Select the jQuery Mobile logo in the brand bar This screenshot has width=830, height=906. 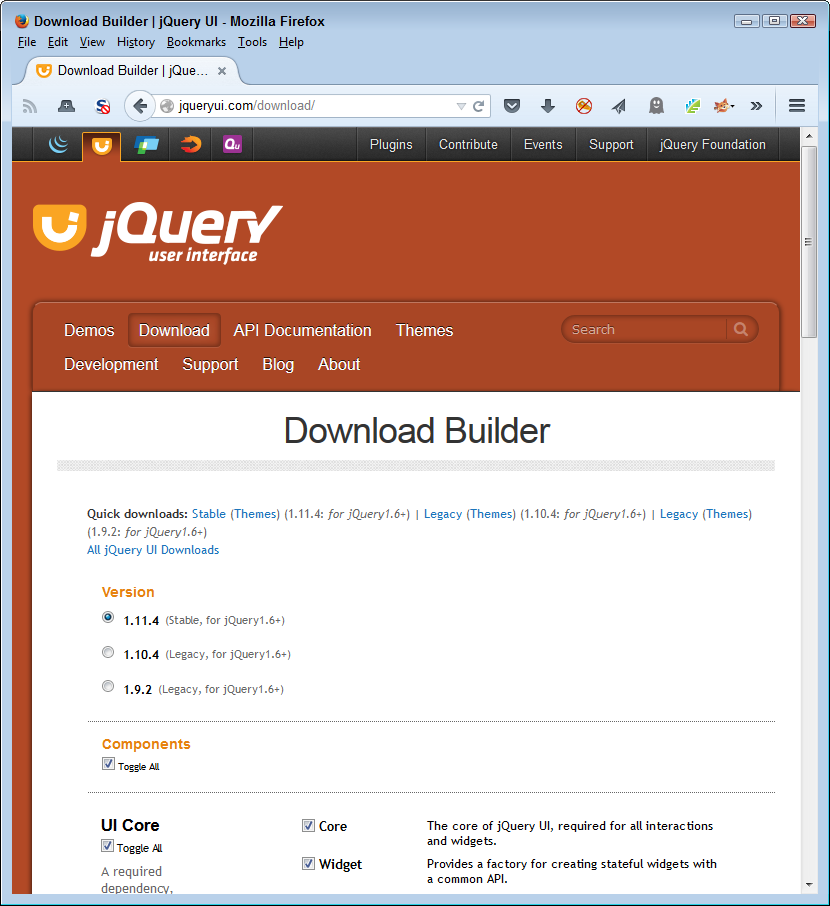144,144
